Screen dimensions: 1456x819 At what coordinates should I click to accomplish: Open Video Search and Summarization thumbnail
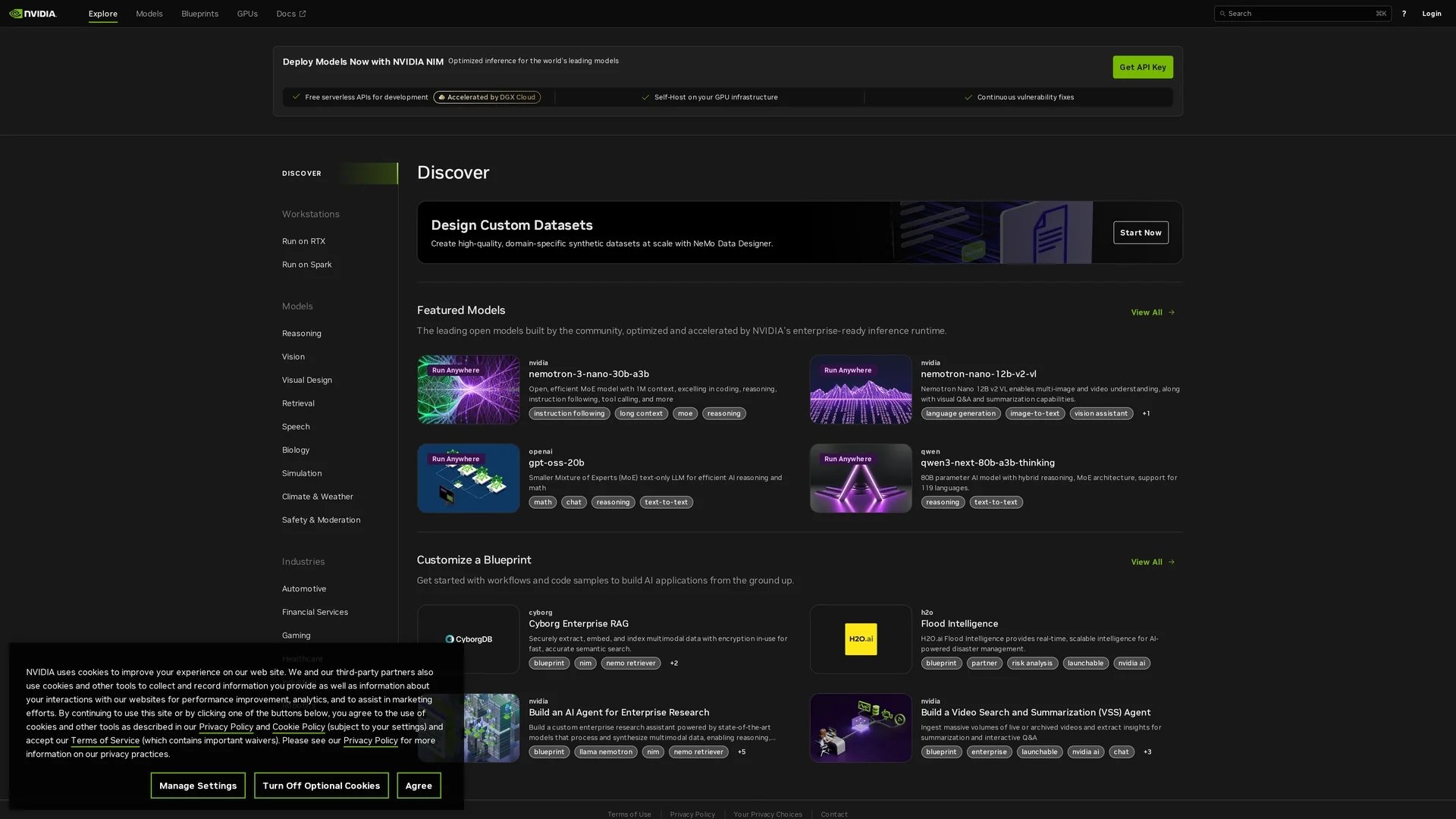click(x=861, y=727)
